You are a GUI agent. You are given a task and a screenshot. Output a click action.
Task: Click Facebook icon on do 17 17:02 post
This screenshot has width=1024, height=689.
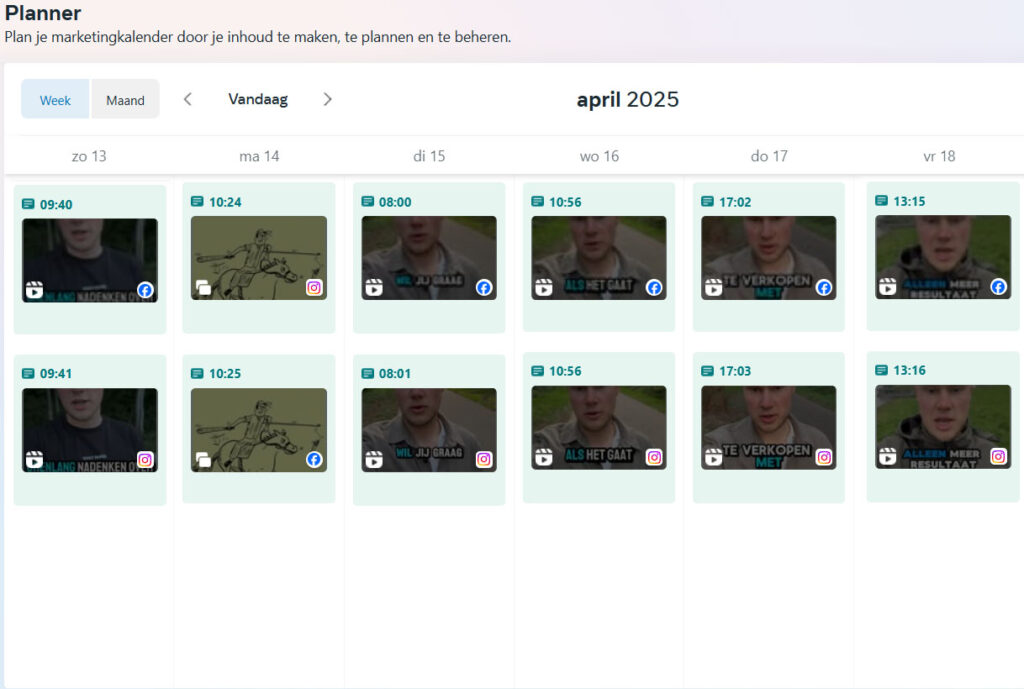pos(824,288)
